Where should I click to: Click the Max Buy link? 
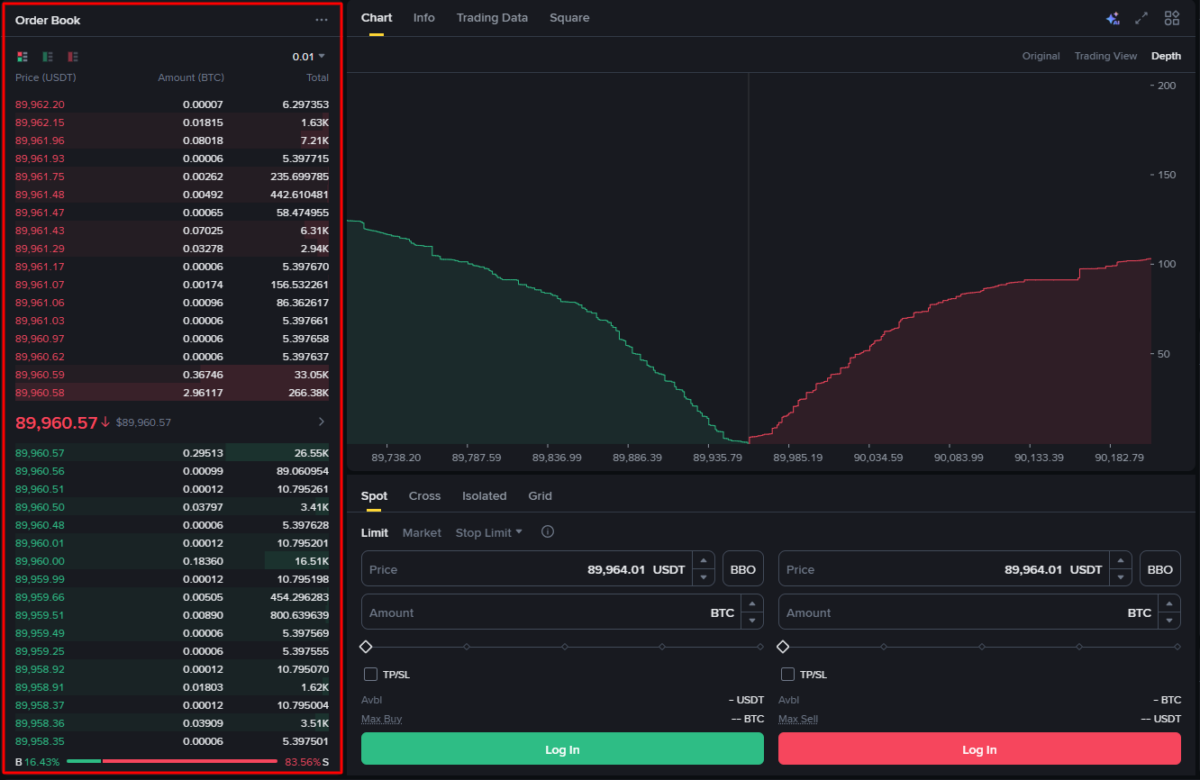coord(381,718)
